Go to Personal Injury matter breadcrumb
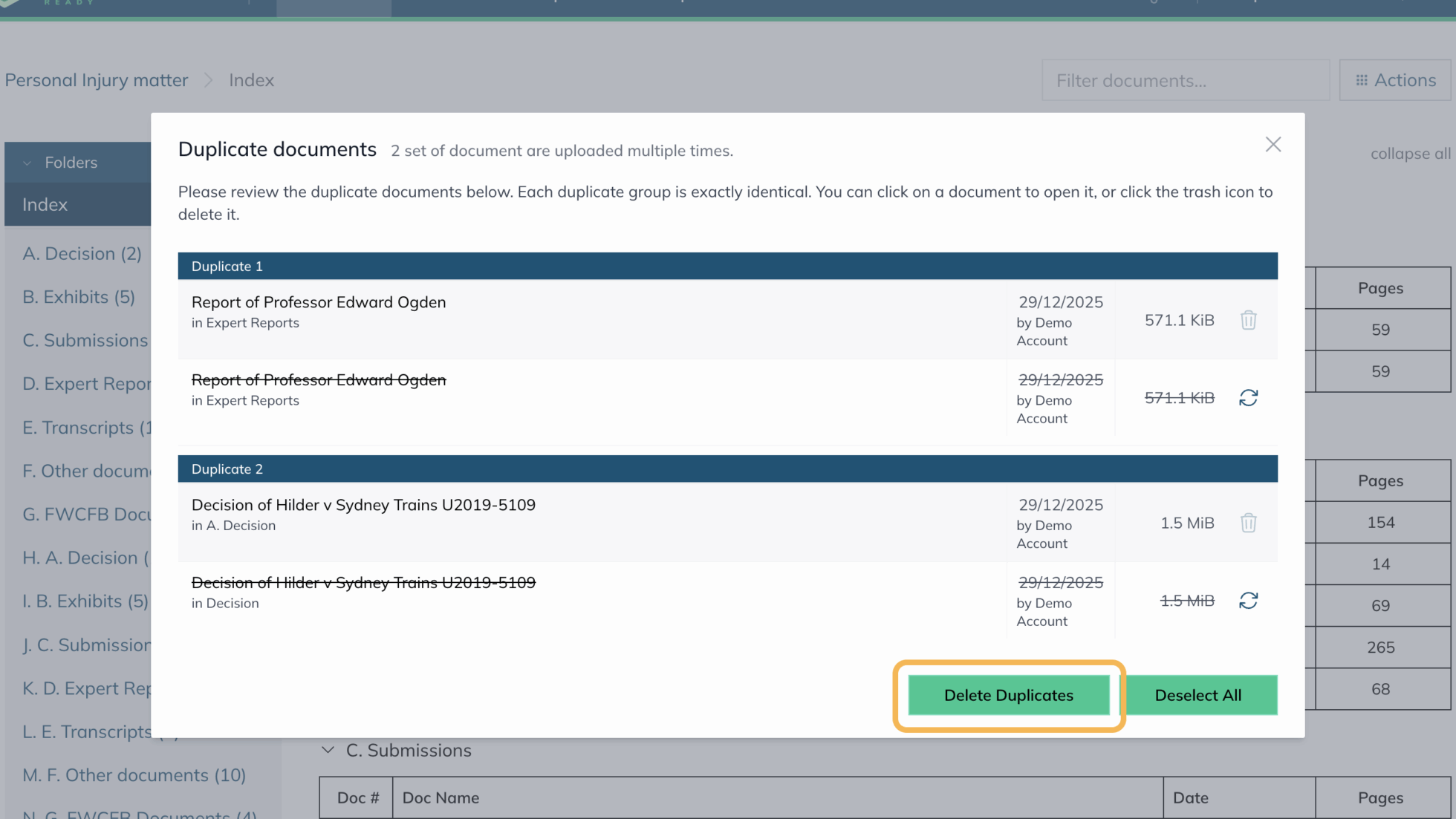 pyautogui.click(x=97, y=80)
